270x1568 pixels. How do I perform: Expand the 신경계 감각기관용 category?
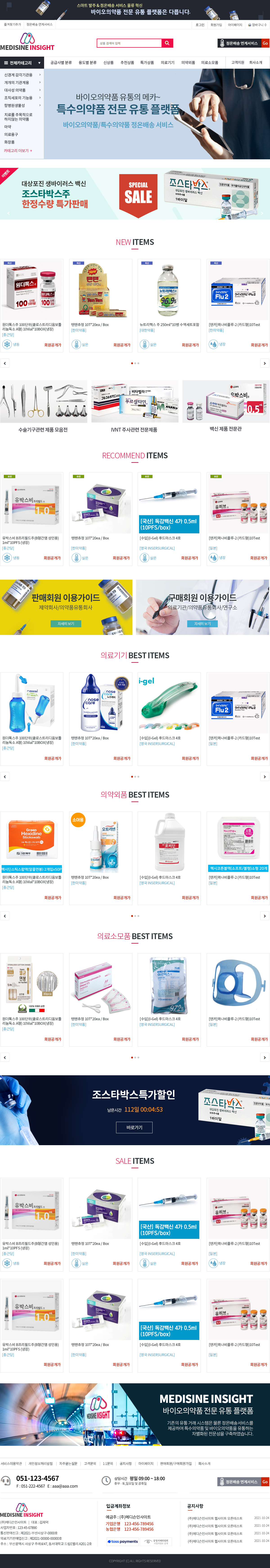point(22,75)
